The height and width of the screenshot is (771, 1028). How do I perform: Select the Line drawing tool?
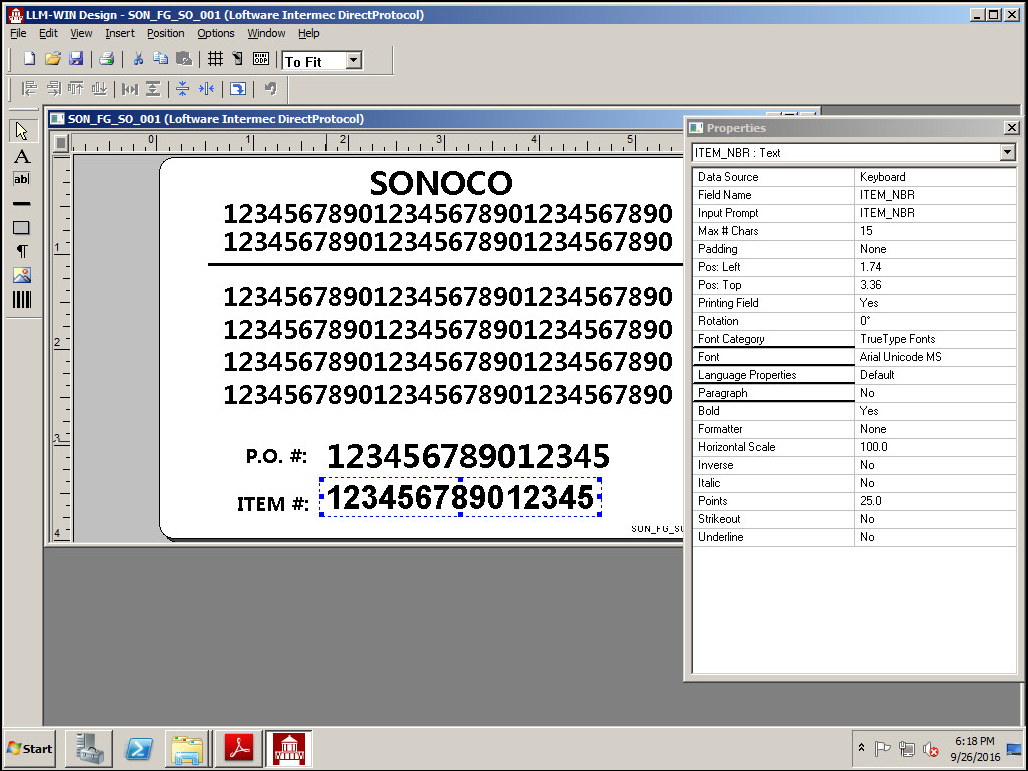22,203
